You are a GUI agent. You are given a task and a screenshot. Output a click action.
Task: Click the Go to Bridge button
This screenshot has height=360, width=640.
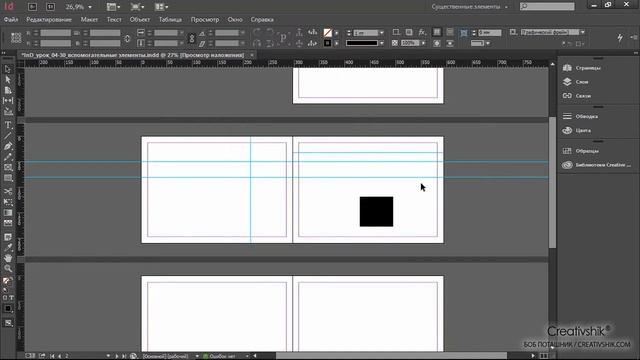pyautogui.click(x=32, y=7)
